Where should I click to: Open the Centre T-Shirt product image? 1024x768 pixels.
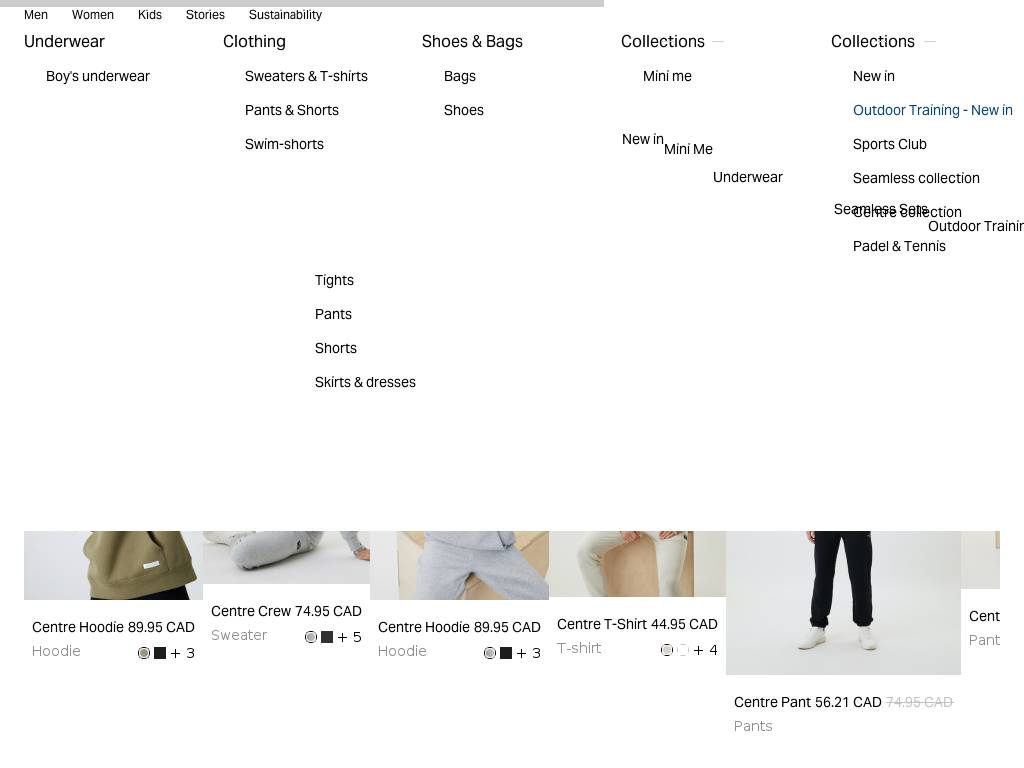point(637,564)
